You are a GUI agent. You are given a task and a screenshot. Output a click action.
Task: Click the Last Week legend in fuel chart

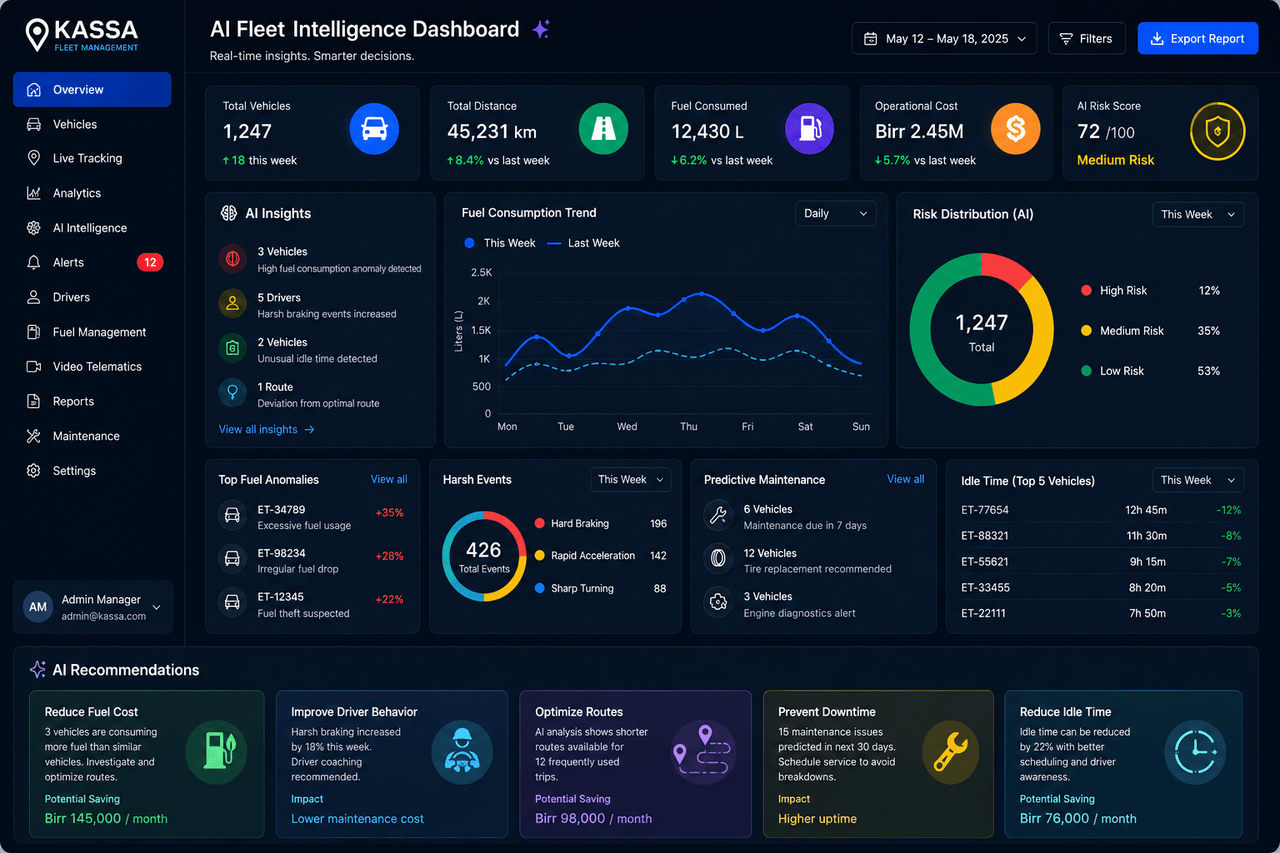(583, 243)
